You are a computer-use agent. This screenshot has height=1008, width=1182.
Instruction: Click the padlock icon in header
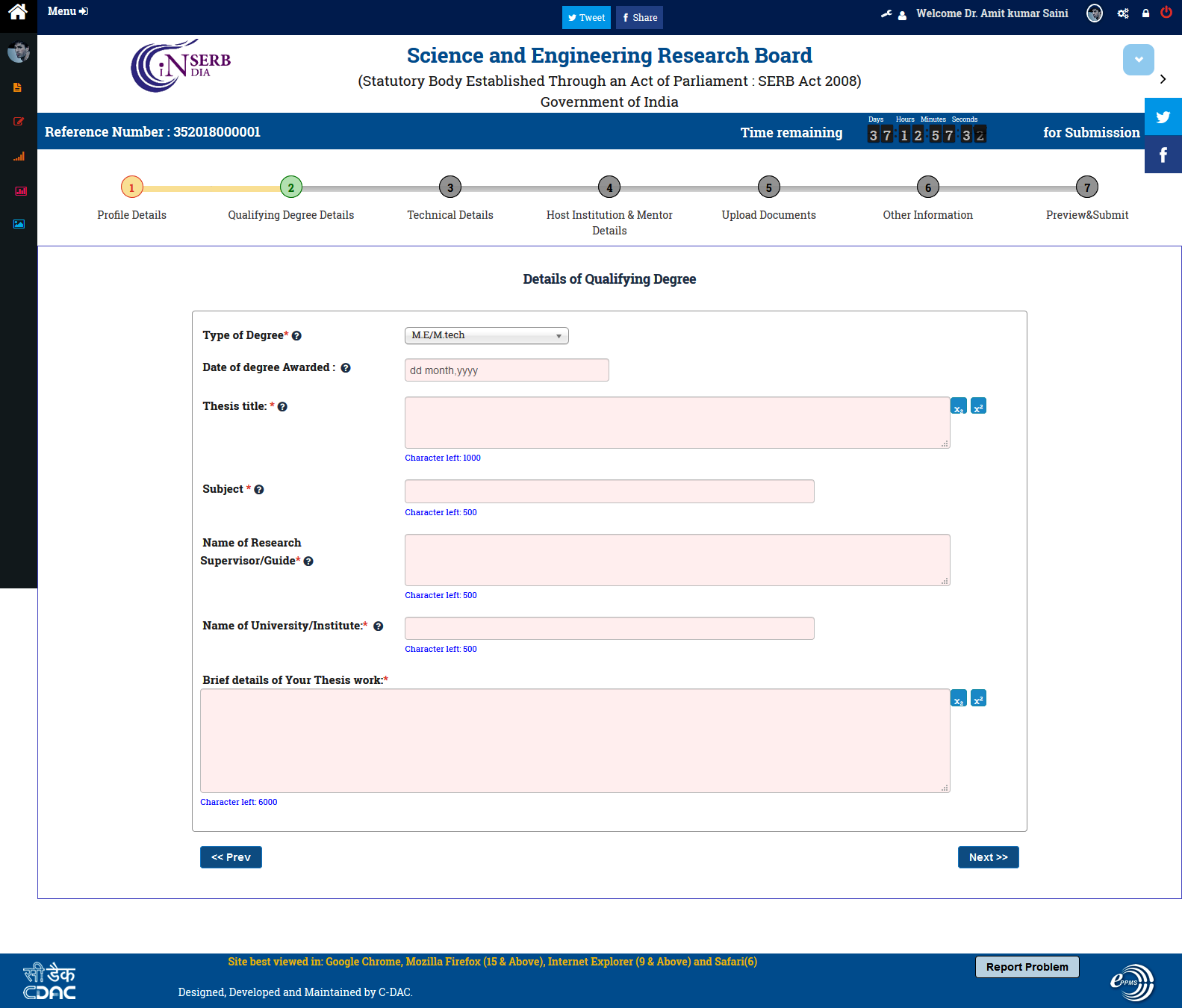click(1145, 13)
